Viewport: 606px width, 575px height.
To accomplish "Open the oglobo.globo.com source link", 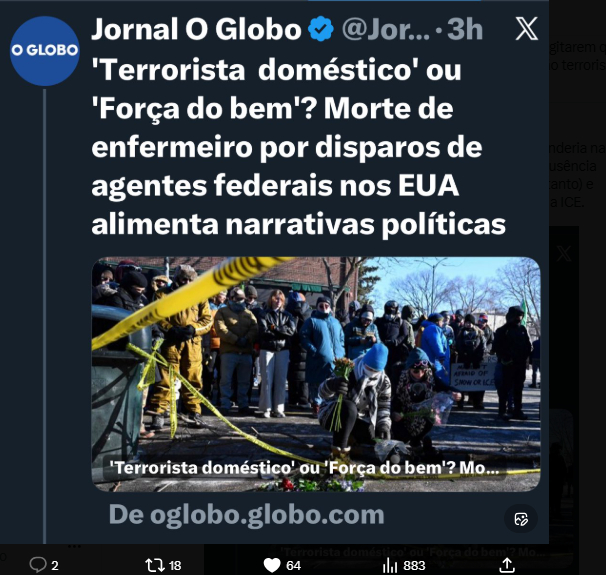I will pyautogui.click(x=247, y=515).
